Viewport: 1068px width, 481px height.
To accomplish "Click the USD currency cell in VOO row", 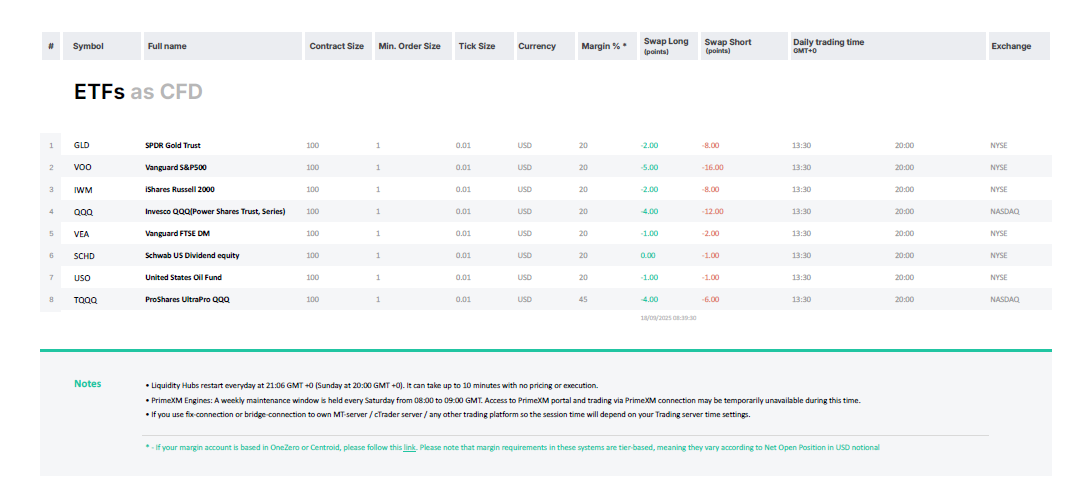I will 524,167.
